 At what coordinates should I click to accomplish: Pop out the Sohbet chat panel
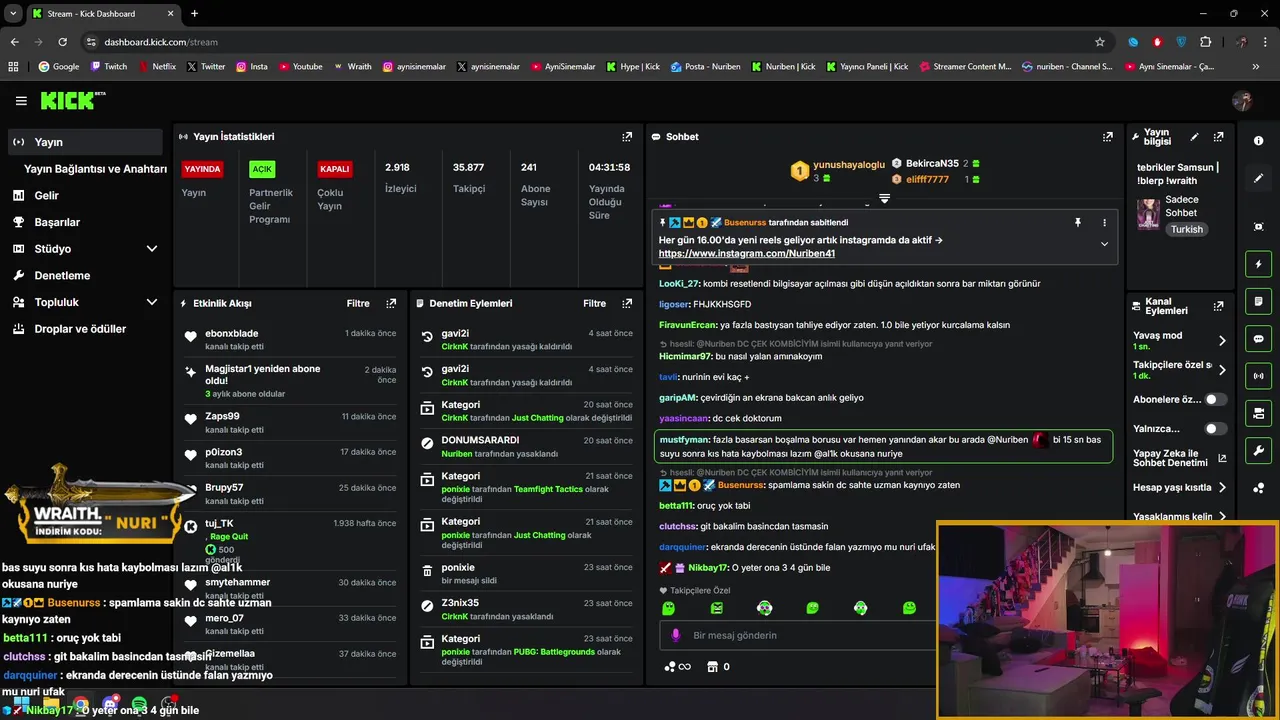pos(1107,137)
